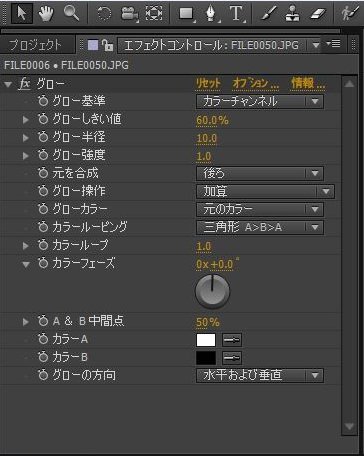Toggle stopwatch for カラールーピング
The image size is (364, 456).
tap(43, 227)
